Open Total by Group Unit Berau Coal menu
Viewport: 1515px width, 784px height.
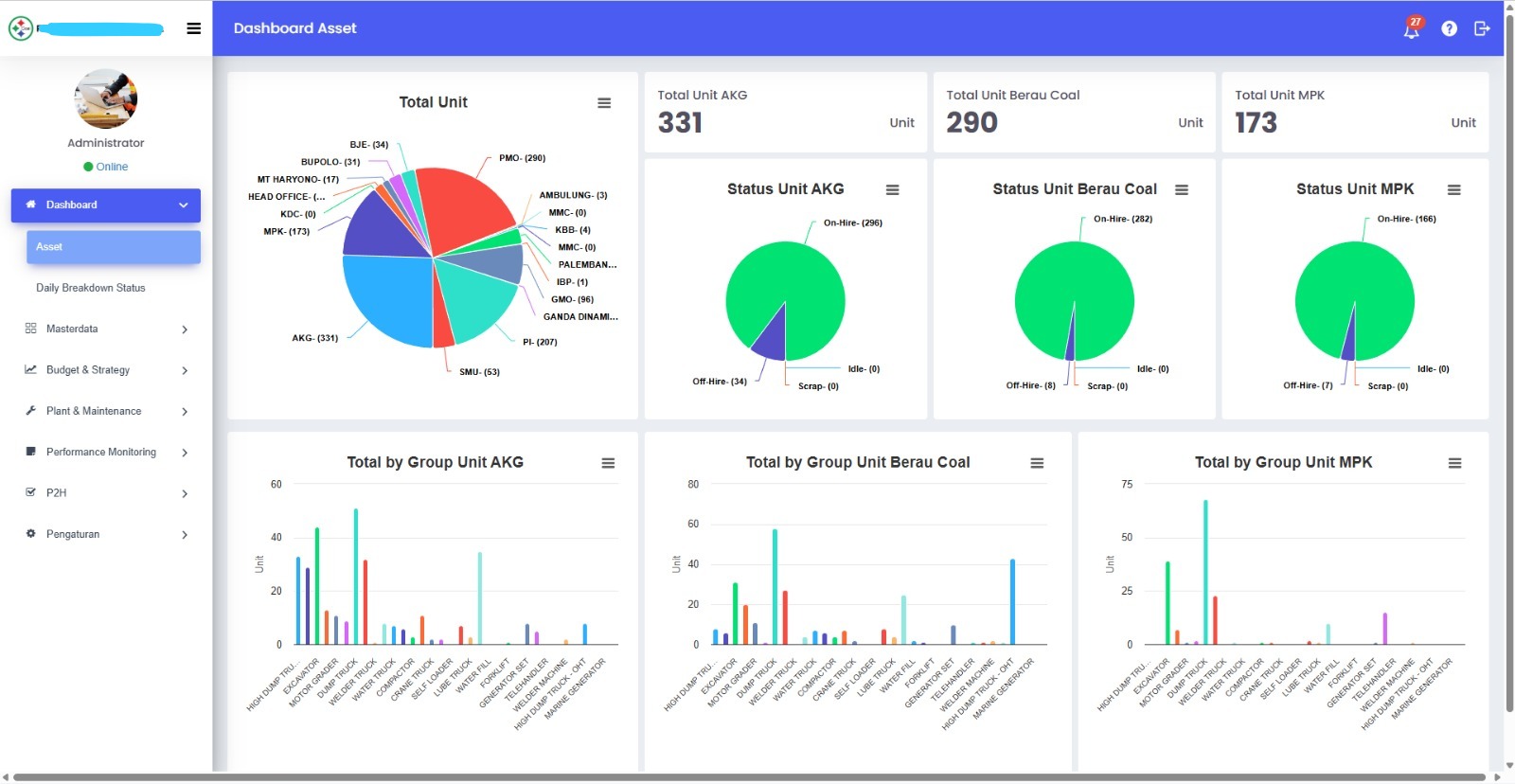point(1037,463)
